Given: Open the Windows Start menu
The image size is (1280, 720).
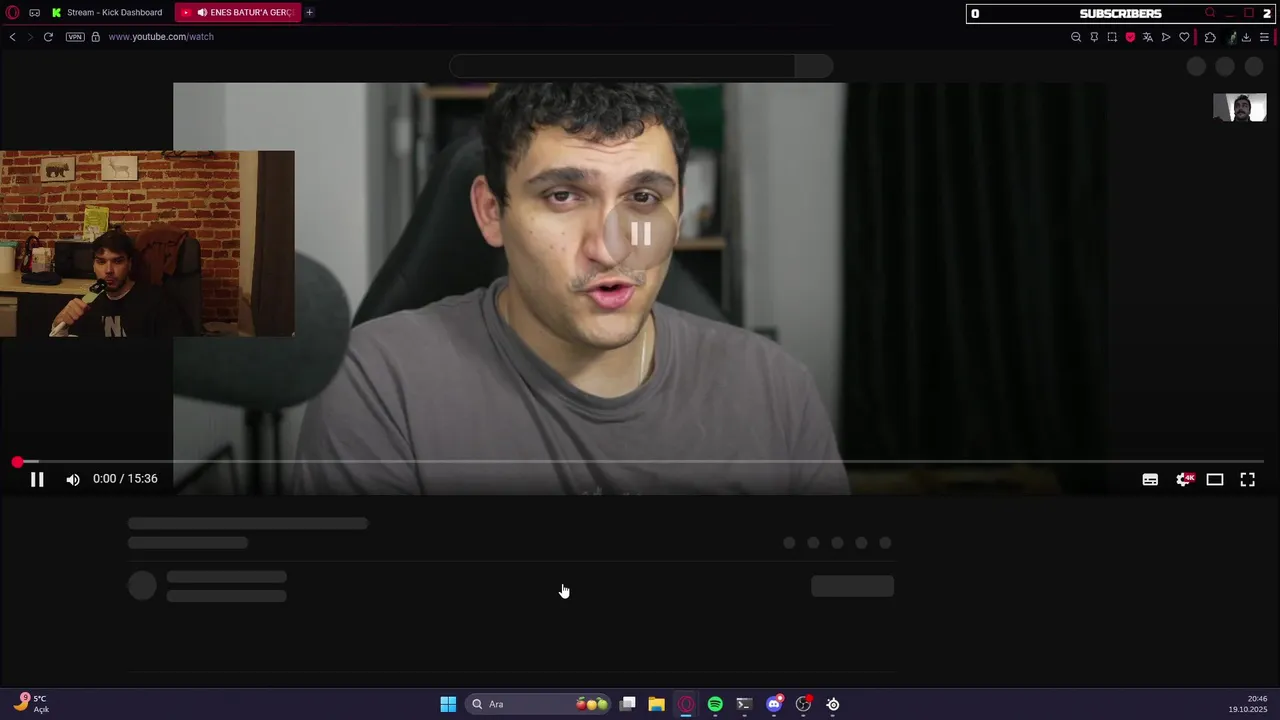Looking at the screenshot, I should click(448, 704).
